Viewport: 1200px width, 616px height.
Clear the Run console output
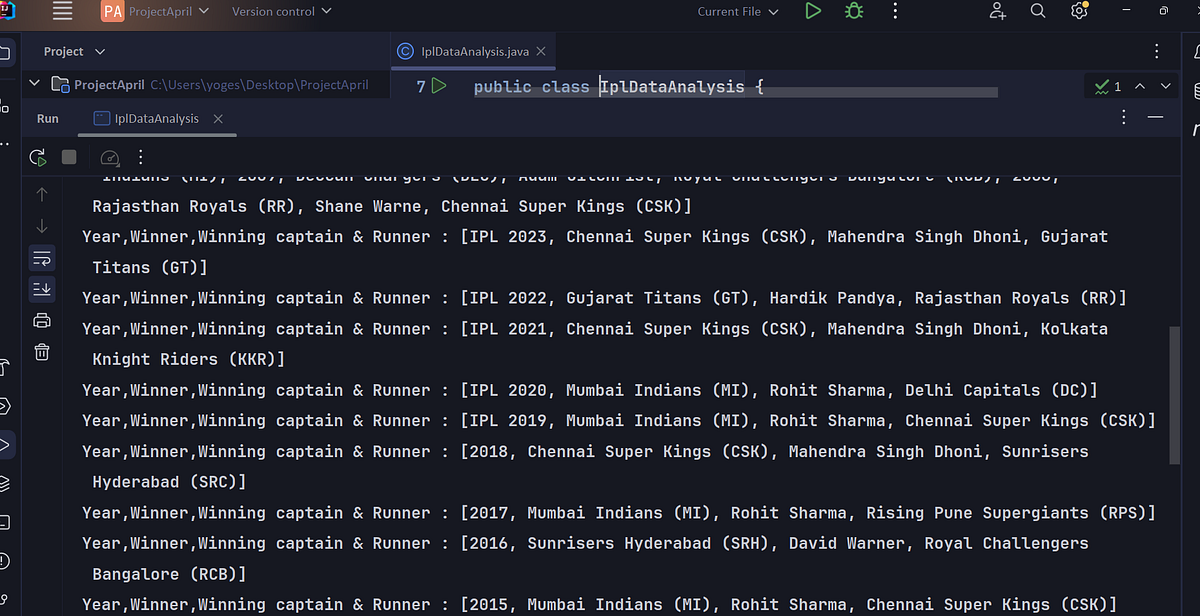(x=41, y=352)
